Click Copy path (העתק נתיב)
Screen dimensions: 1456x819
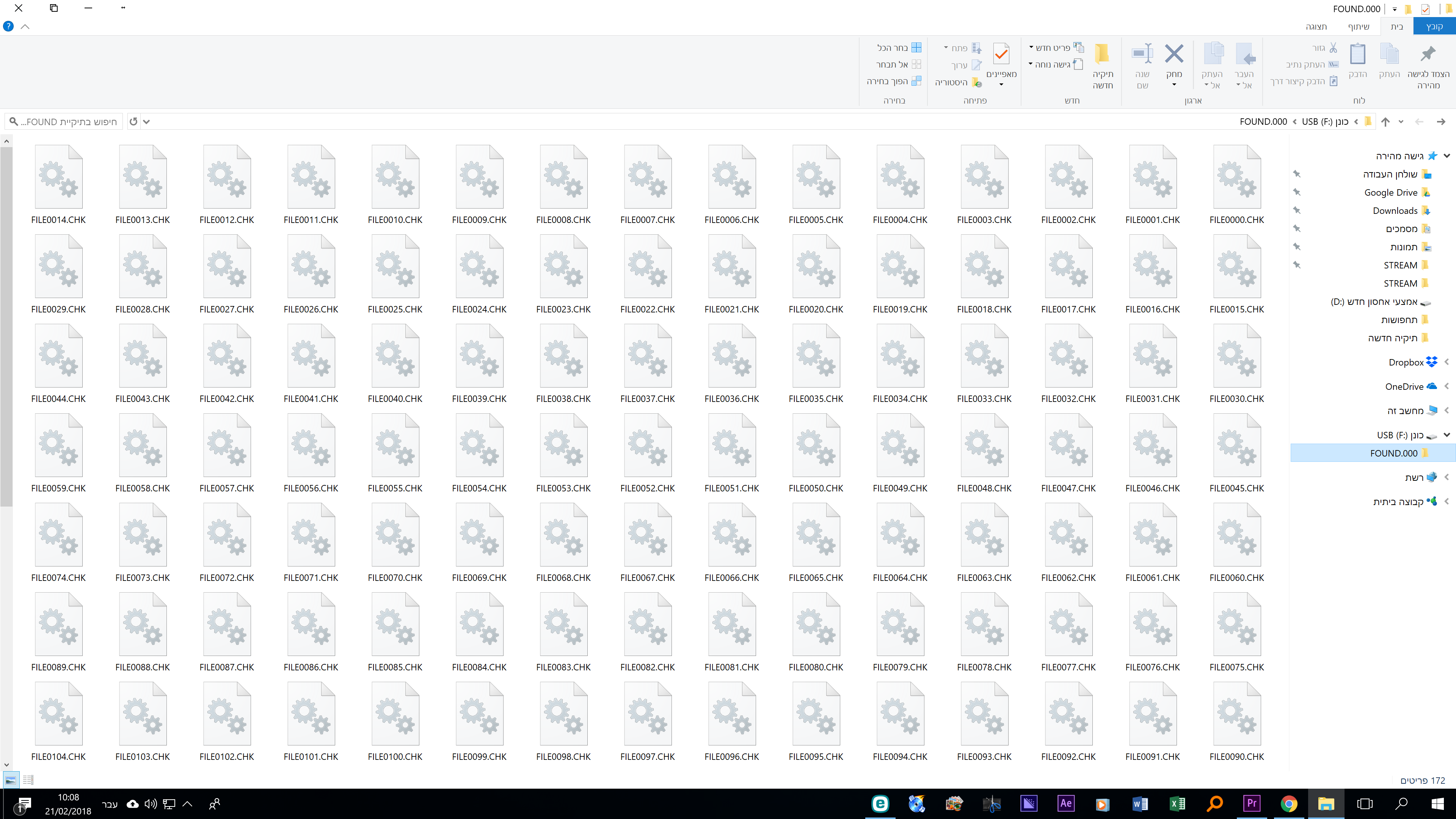[x=1311, y=64]
